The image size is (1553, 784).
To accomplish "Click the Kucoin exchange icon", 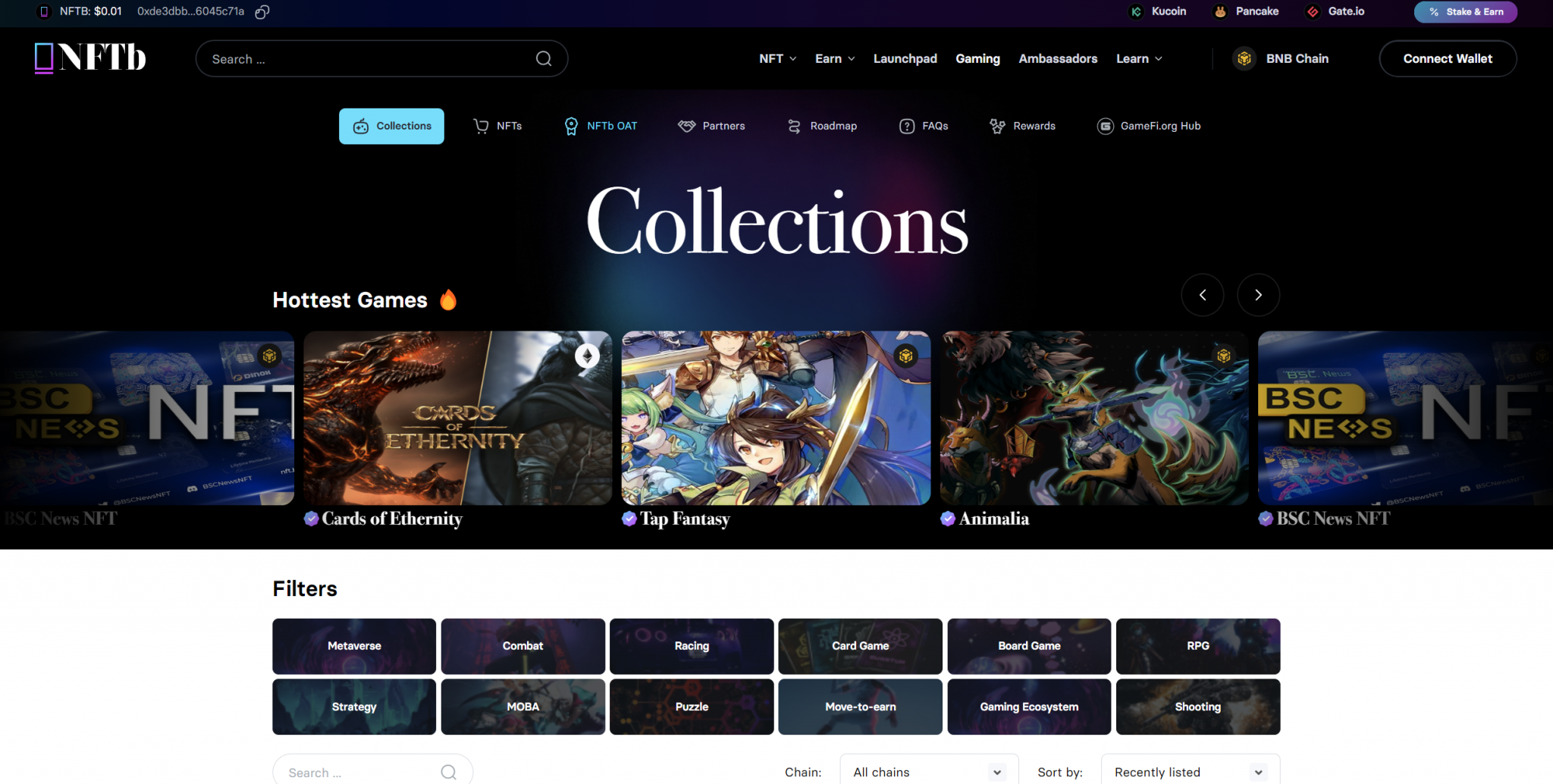I will point(1136,11).
